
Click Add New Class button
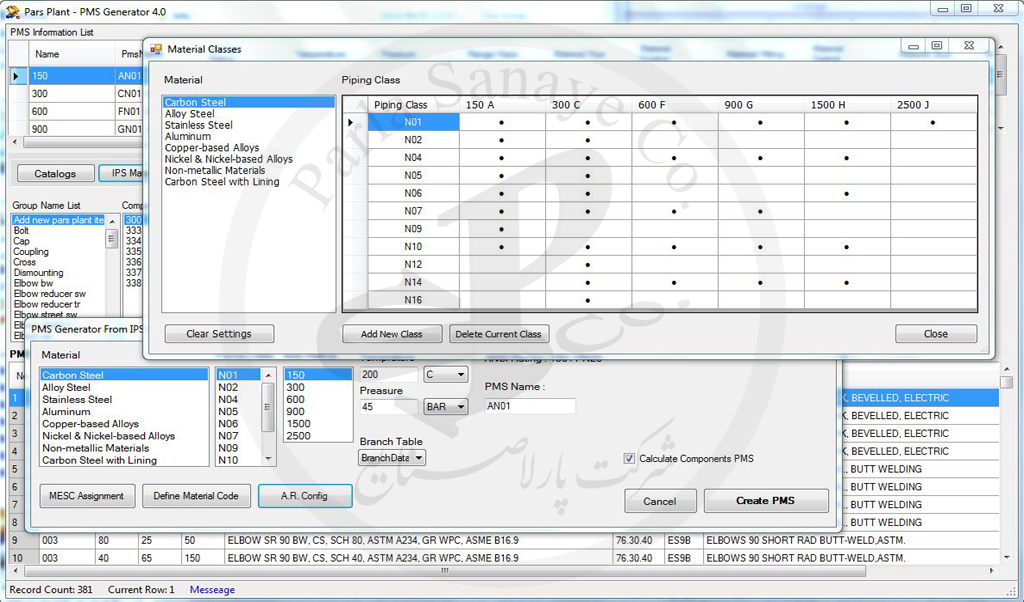tap(392, 334)
